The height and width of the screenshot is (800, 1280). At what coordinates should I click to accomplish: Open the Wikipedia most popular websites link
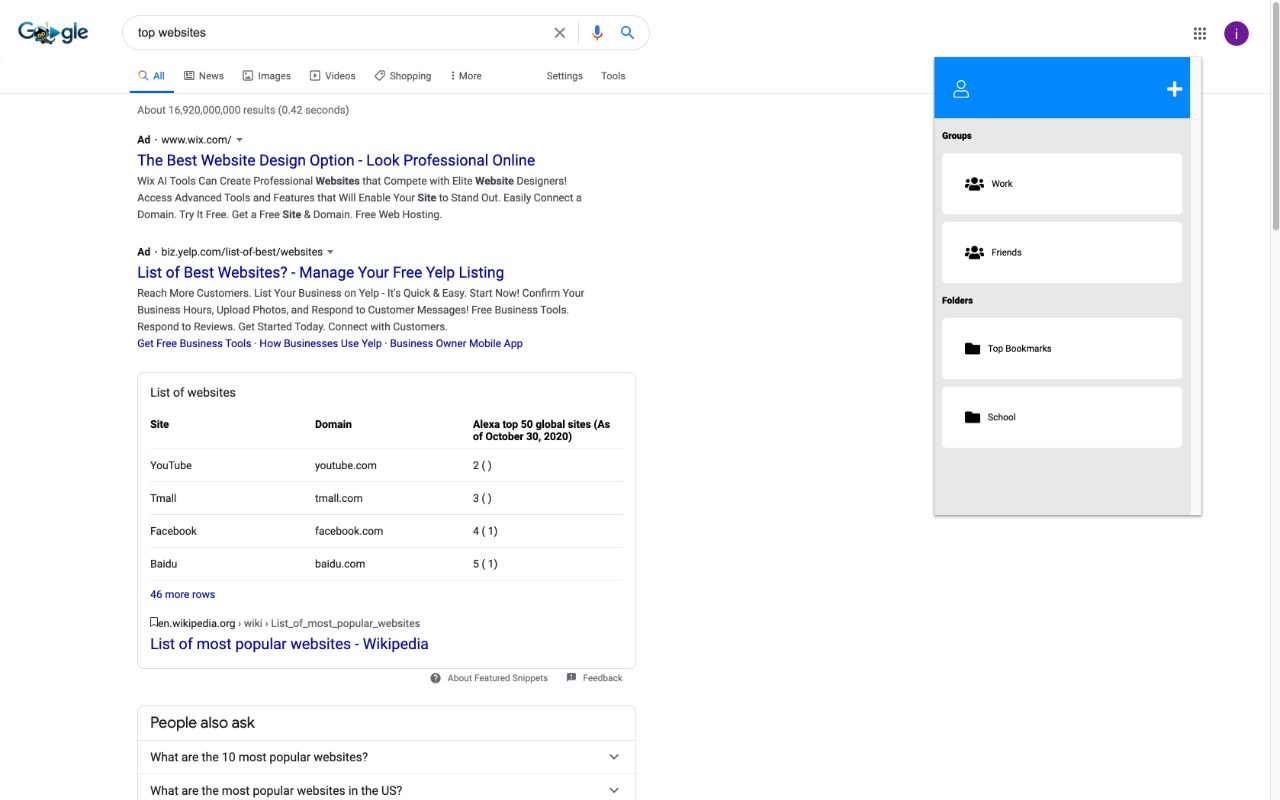[289, 644]
